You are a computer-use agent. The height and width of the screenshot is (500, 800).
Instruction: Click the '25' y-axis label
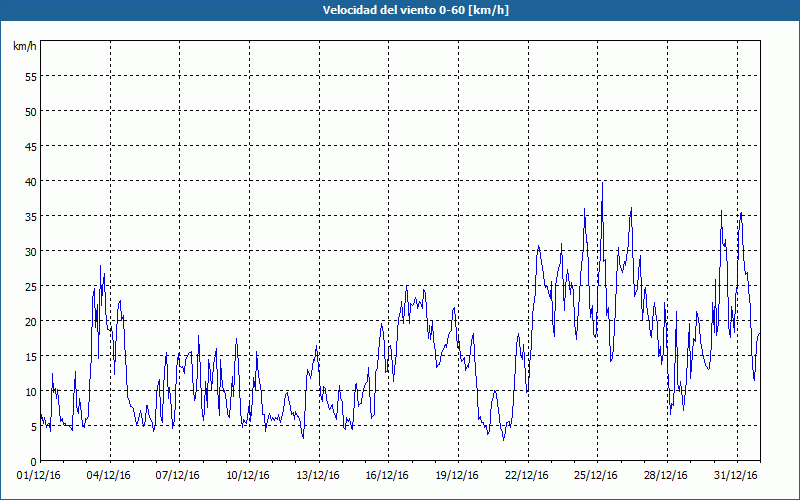pyautogui.click(x=31, y=287)
